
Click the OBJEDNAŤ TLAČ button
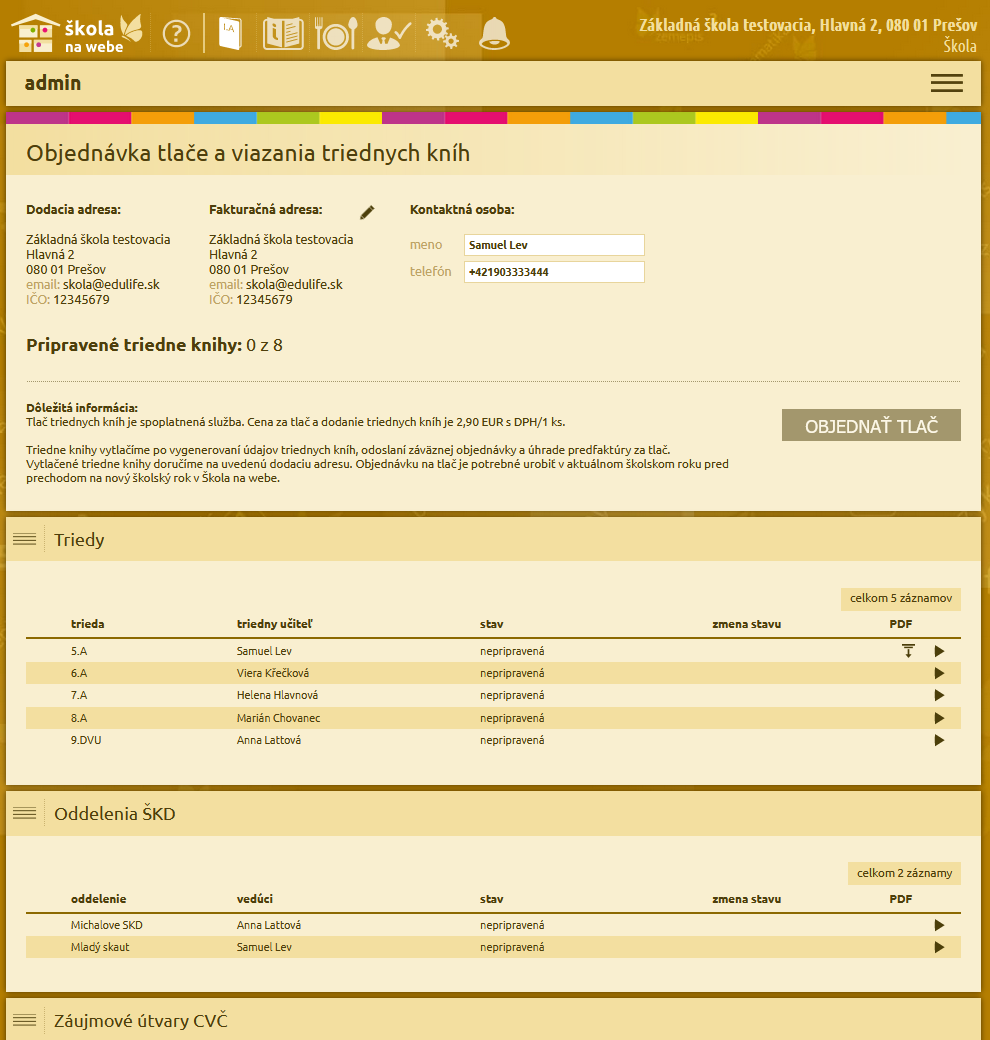[x=871, y=425]
